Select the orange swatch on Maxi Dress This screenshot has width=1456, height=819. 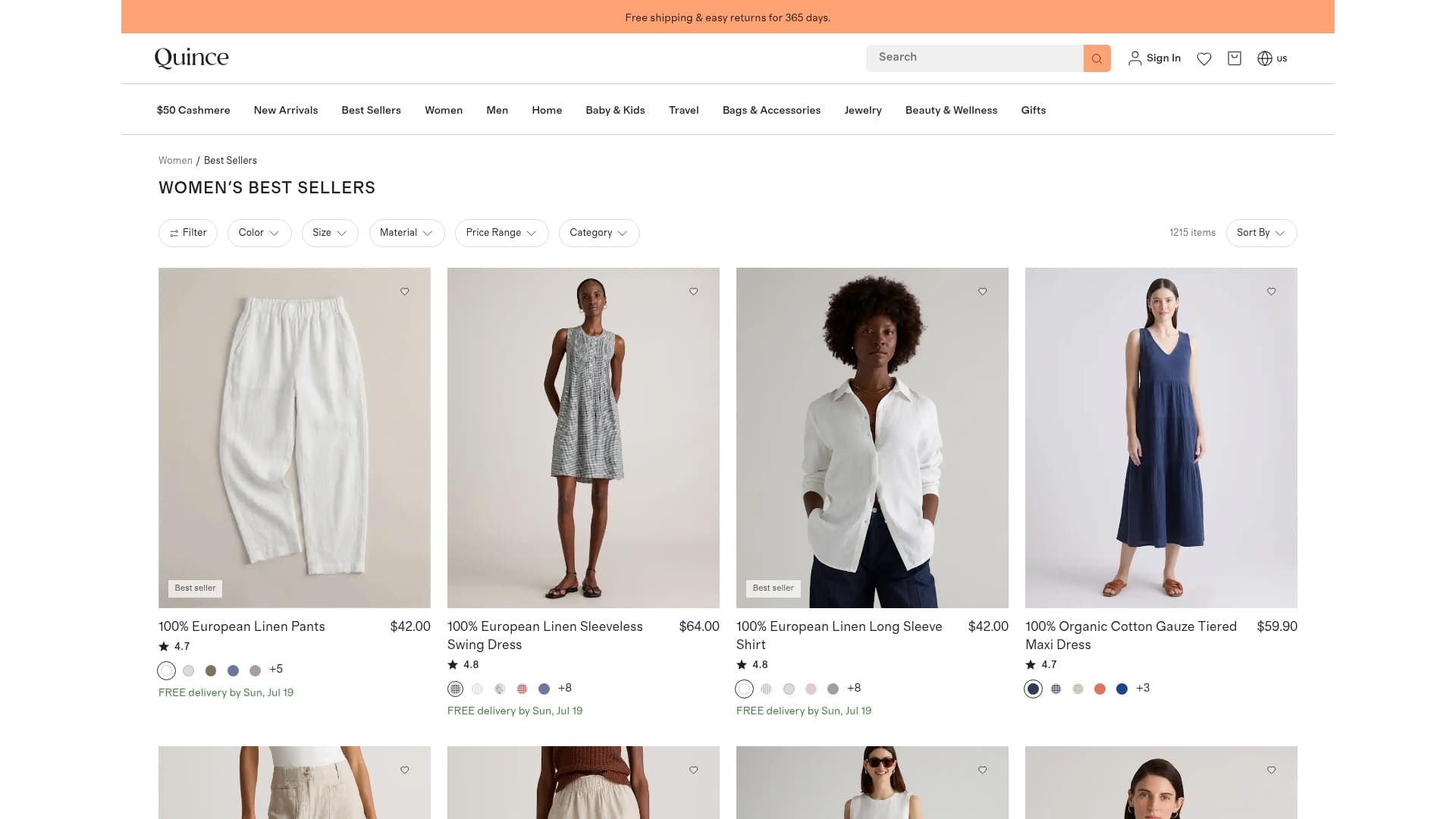(x=1100, y=689)
